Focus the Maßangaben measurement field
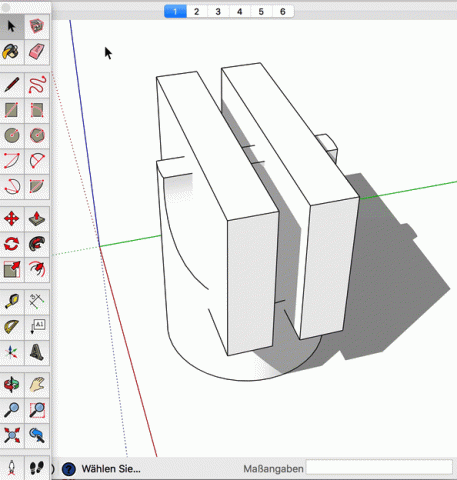Viewport: 457px width, 480px height. pyautogui.click(x=379, y=467)
